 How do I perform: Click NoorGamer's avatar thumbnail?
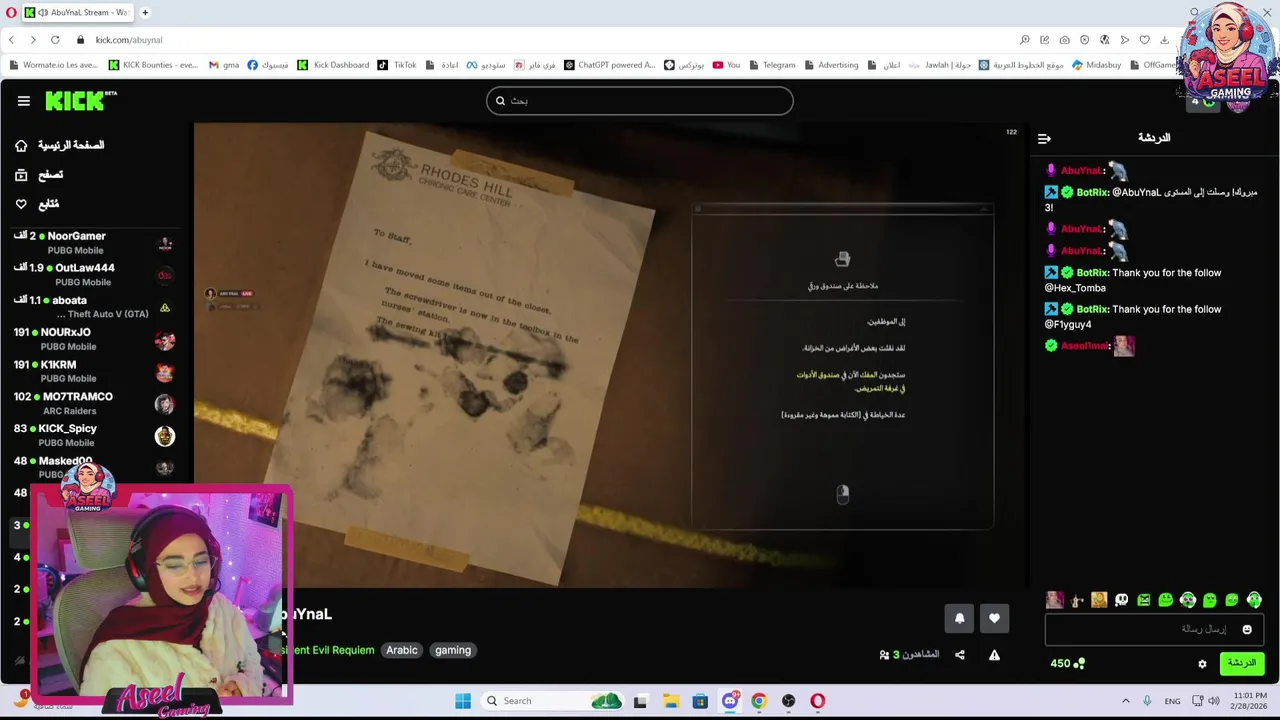click(165, 243)
